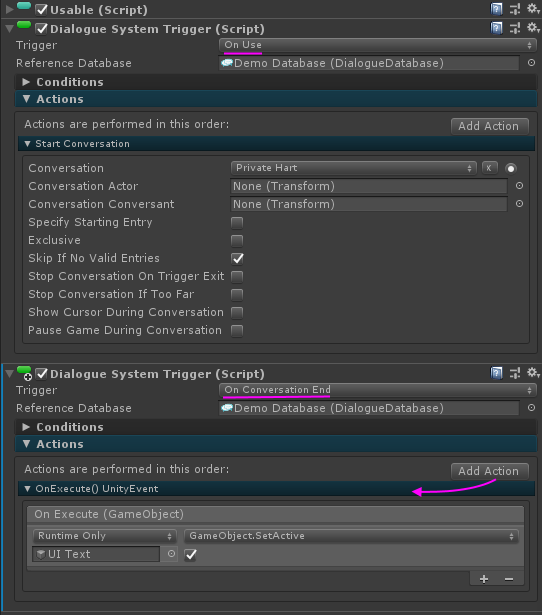Screen dimensions: 542x615
Task: Open the GameObject.SetActive function dropdown
Action: click(x=351, y=536)
